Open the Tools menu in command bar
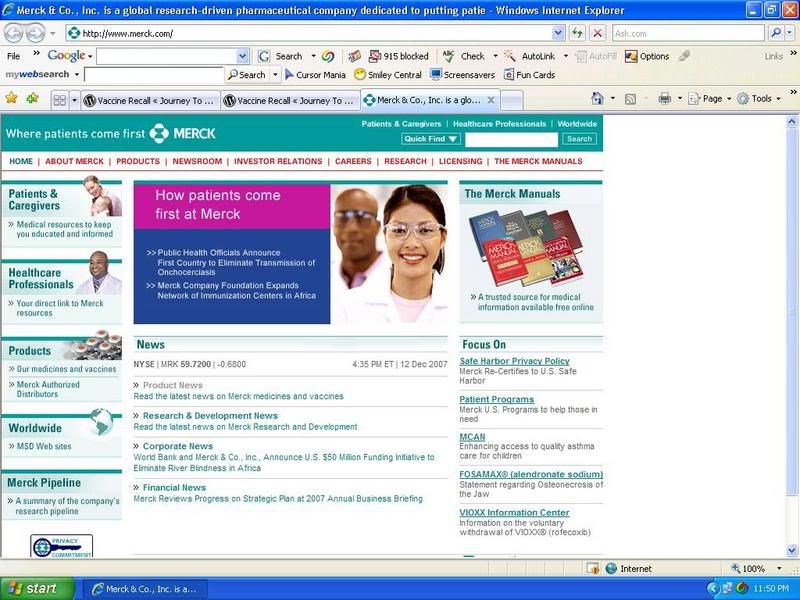Screen dimensions: 800x600 759,98
